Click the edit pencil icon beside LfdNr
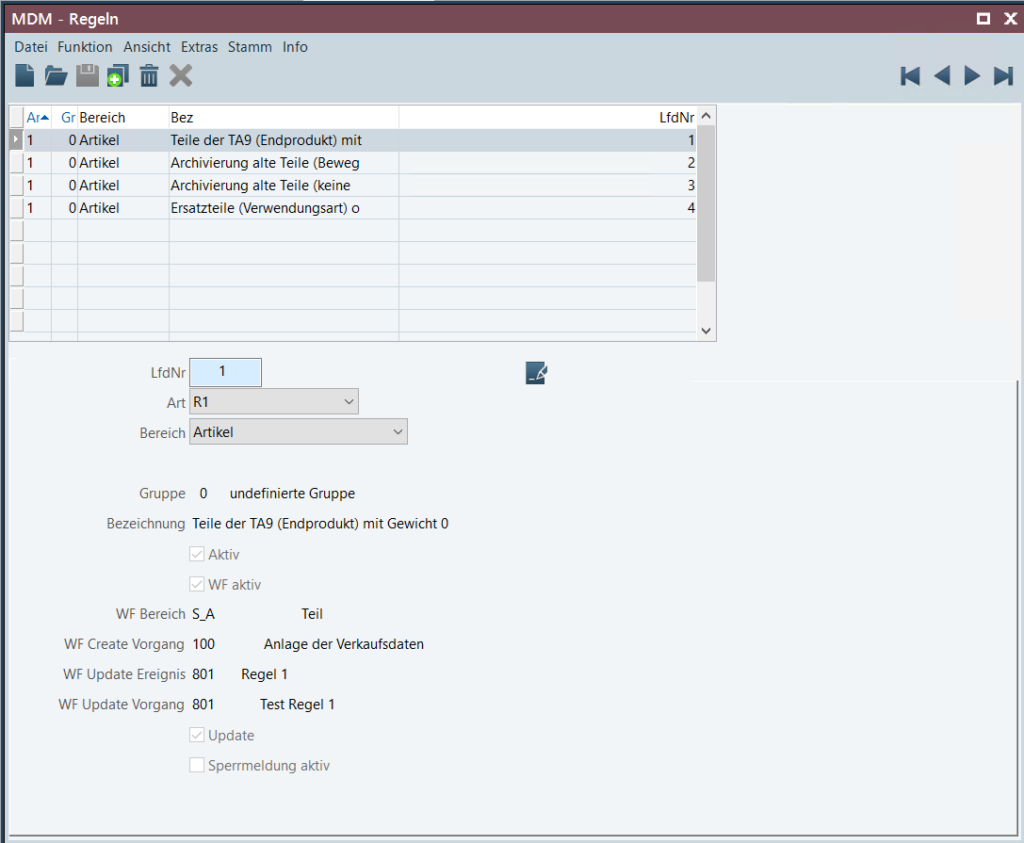 (x=536, y=373)
